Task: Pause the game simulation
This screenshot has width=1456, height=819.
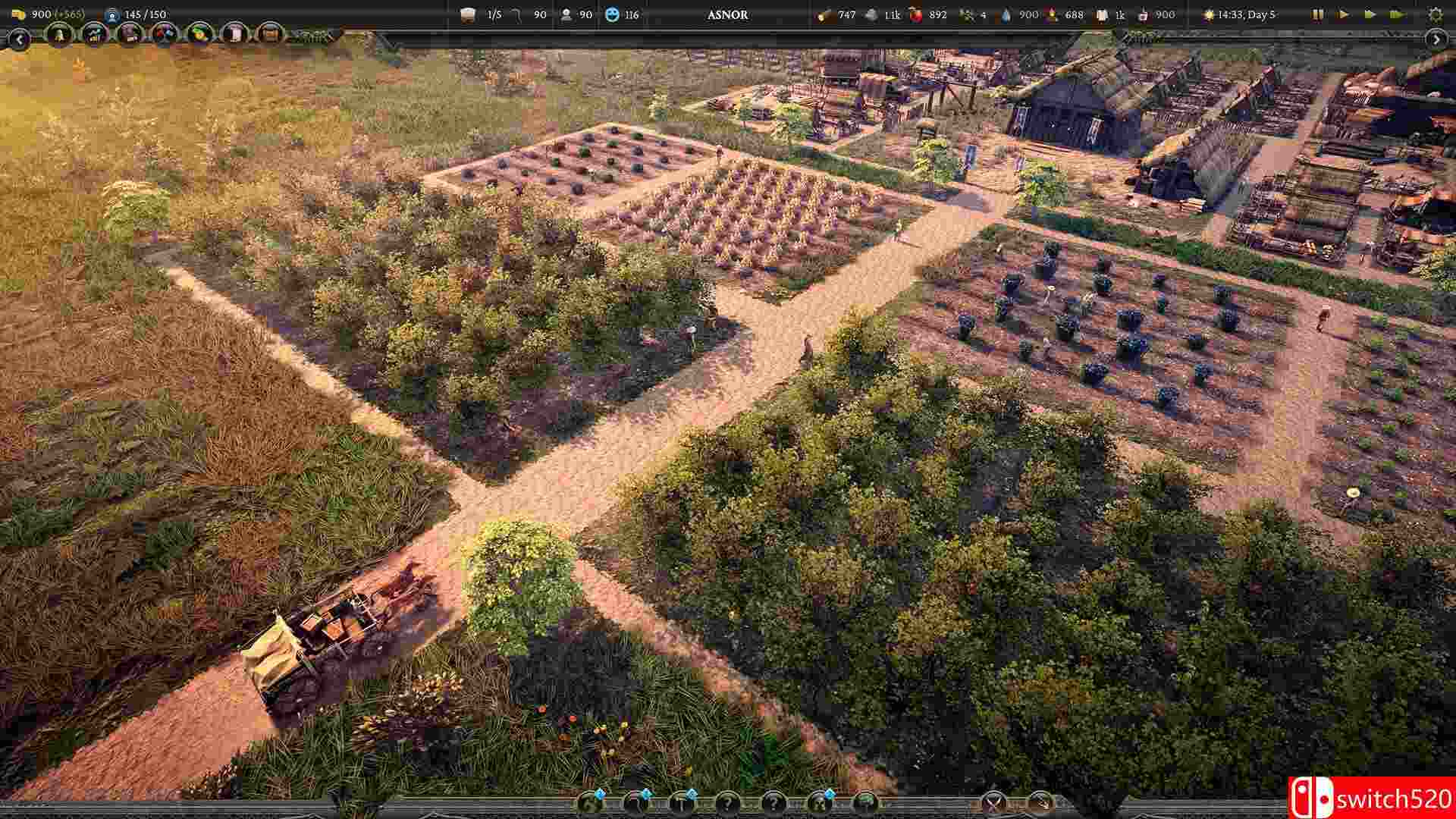Action: 1318,14
